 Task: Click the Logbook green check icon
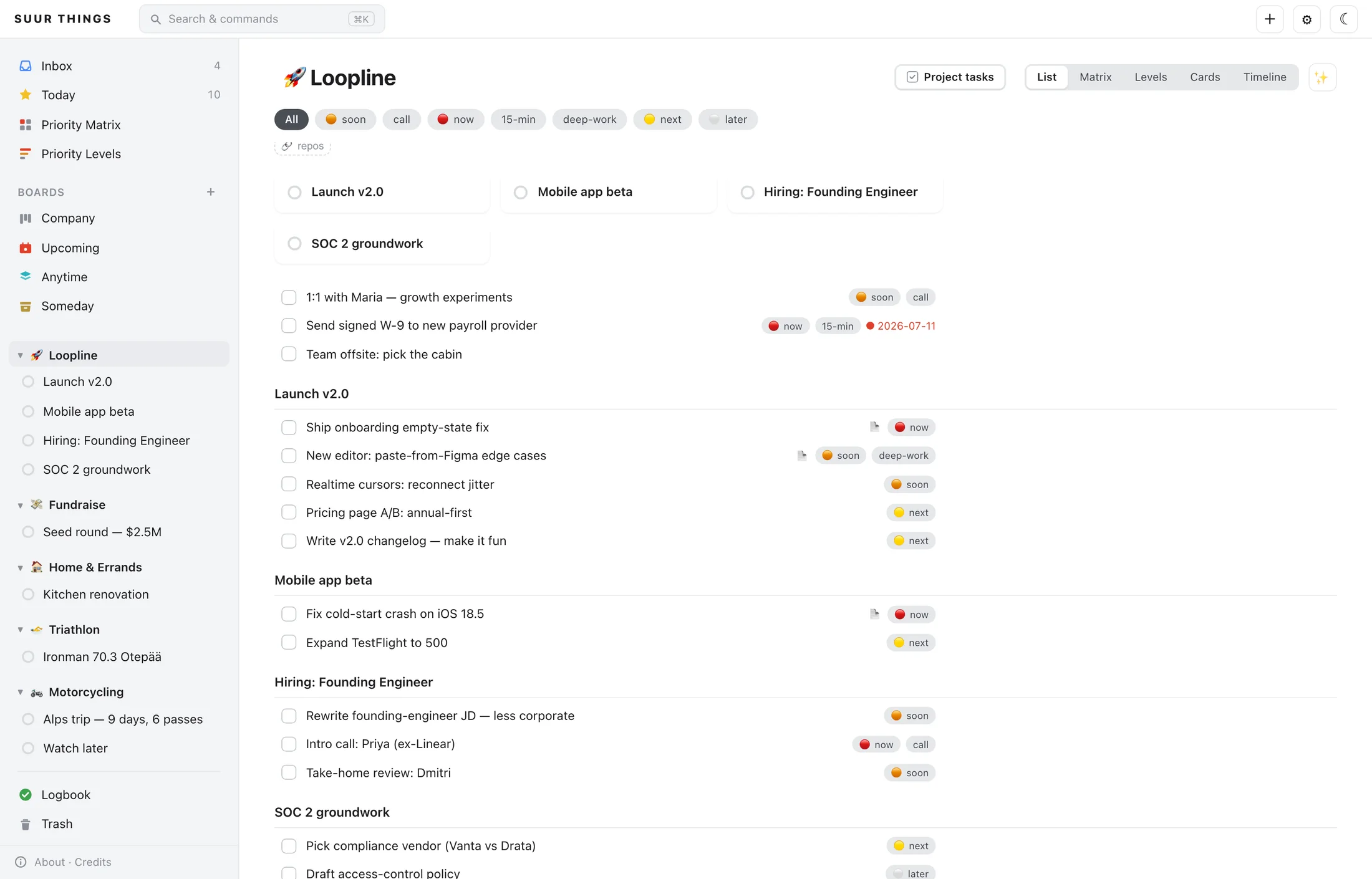[26, 794]
